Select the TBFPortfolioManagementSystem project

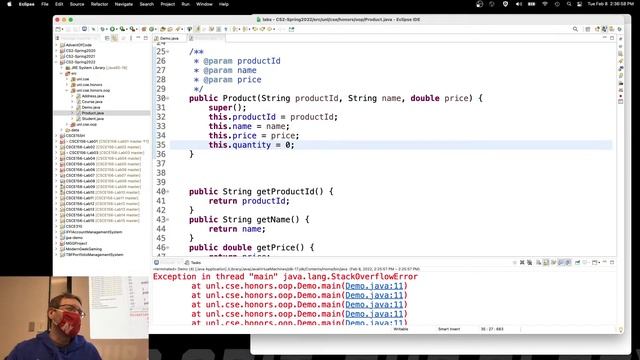[x=94, y=255]
